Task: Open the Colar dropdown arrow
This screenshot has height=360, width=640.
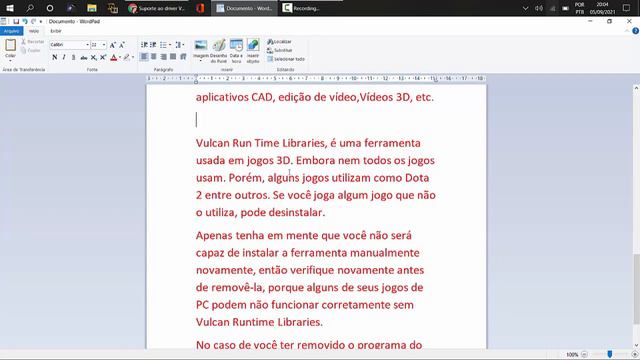Action: [10, 60]
